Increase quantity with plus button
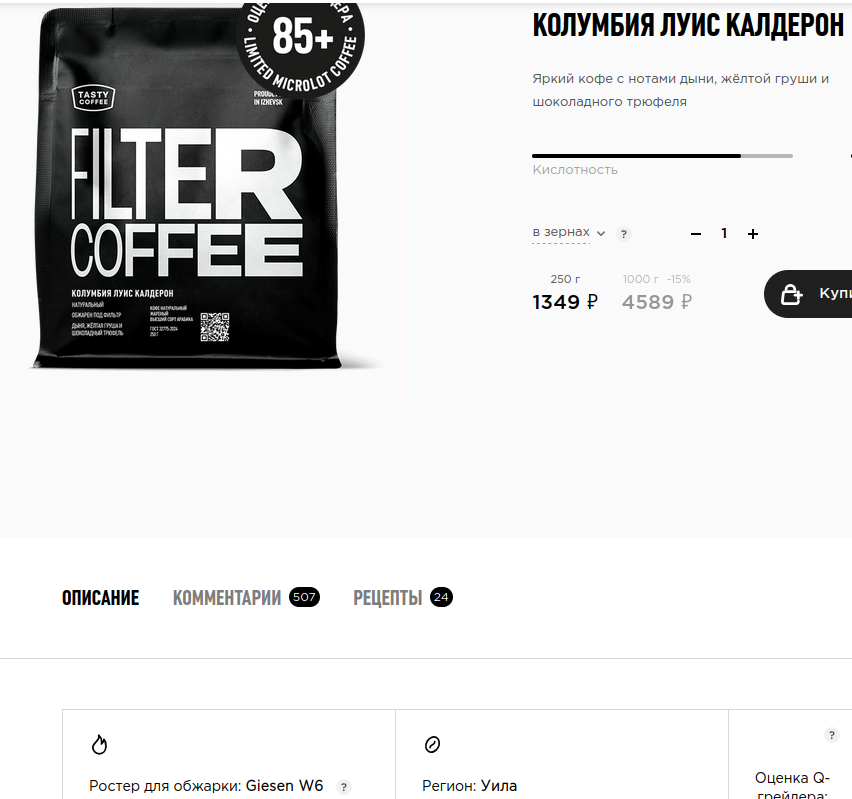Screen dimensions: 852x799 point(753,234)
